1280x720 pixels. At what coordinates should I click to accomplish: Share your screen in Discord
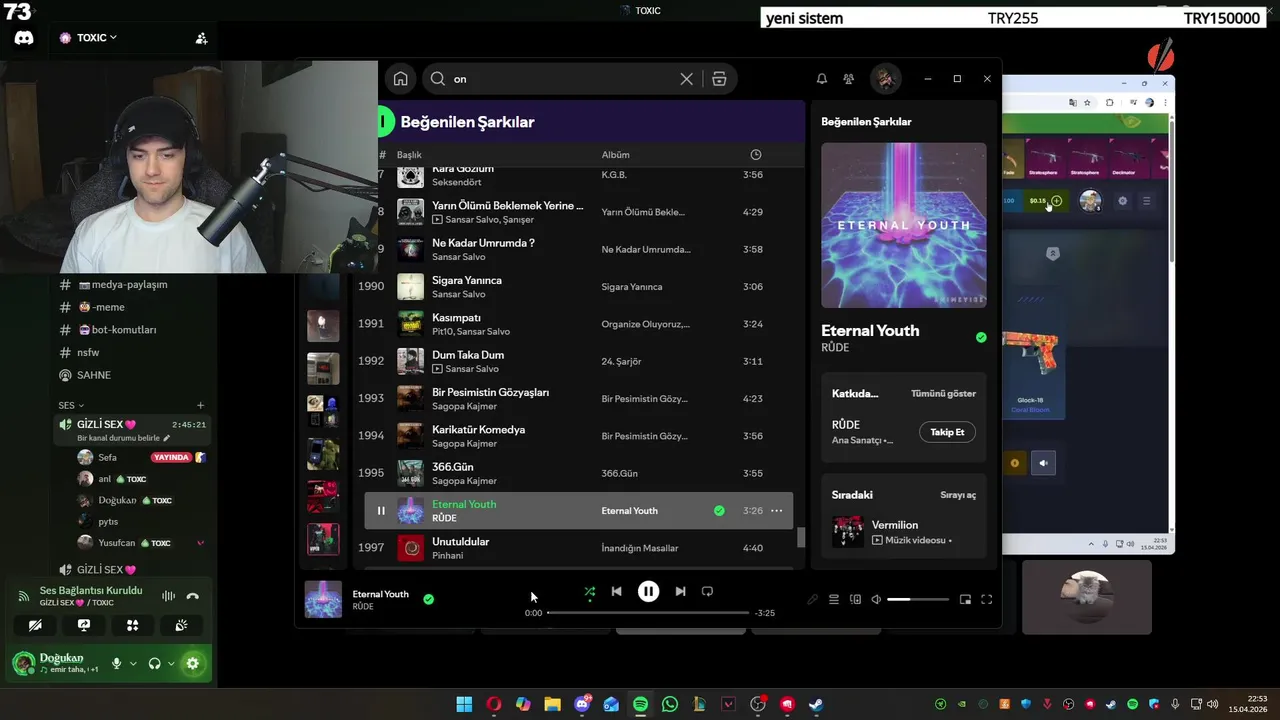click(x=84, y=625)
